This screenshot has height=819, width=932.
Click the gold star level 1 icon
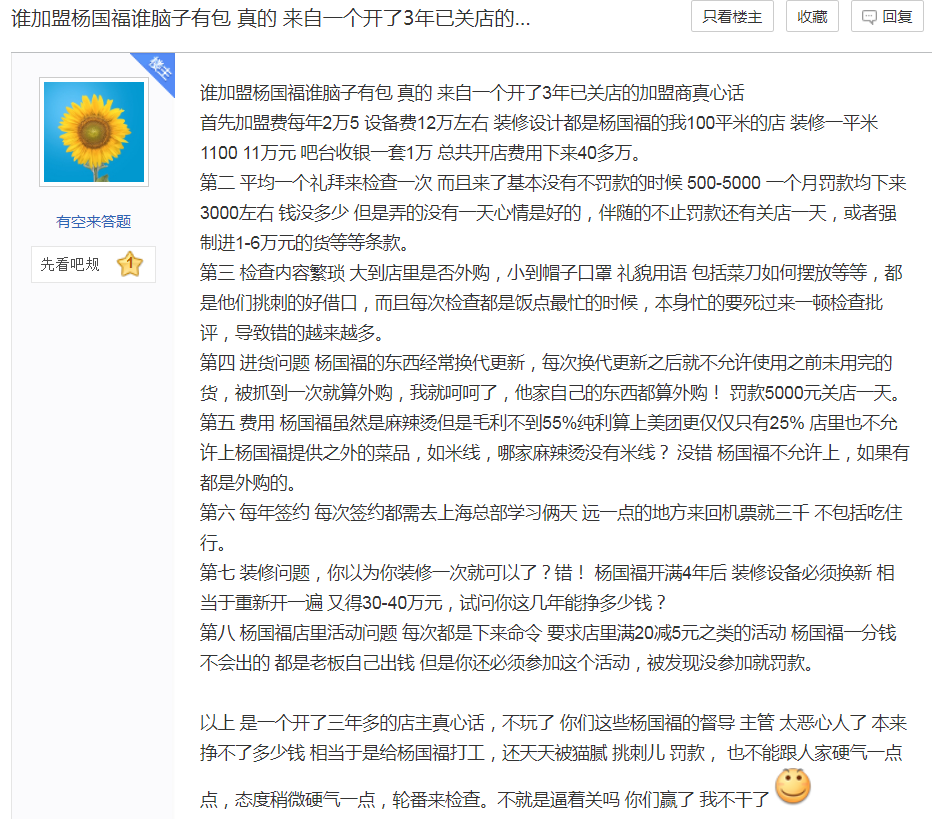[x=130, y=264]
